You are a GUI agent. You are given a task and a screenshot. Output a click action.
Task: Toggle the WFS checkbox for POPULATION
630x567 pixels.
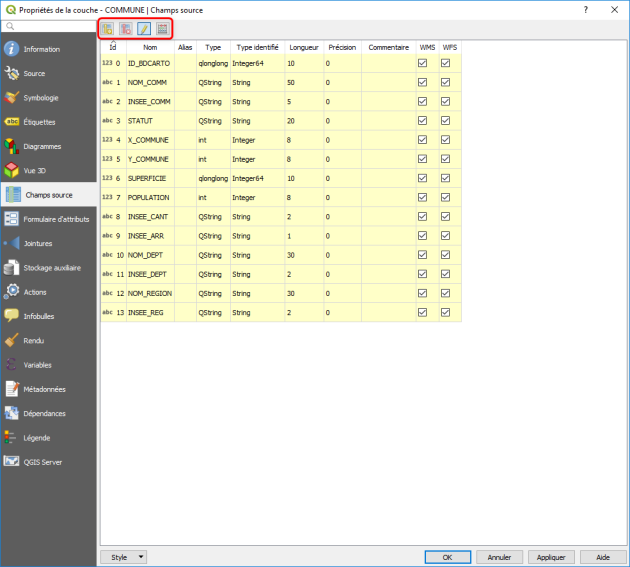pos(446,198)
